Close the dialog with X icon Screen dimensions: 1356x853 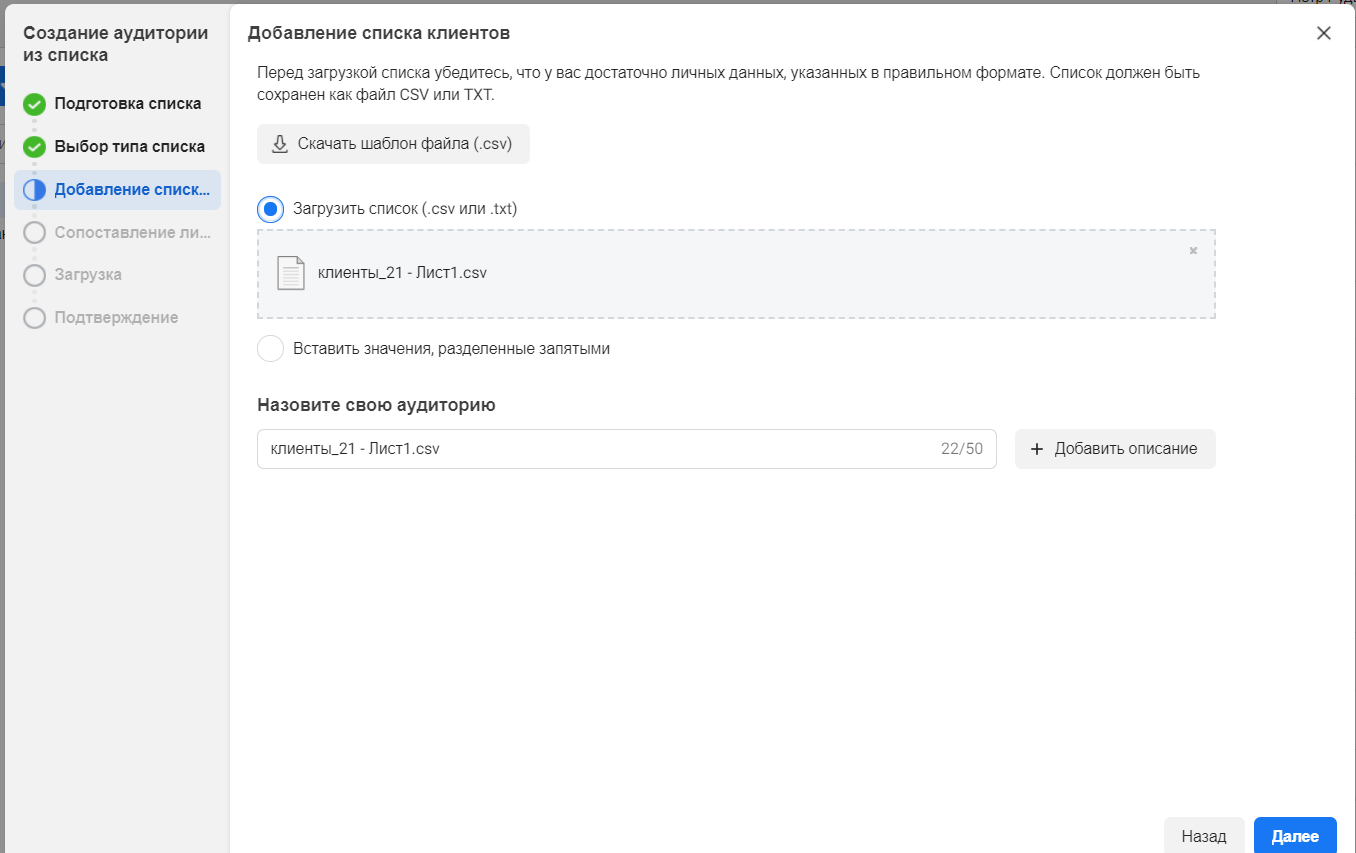[1324, 33]
